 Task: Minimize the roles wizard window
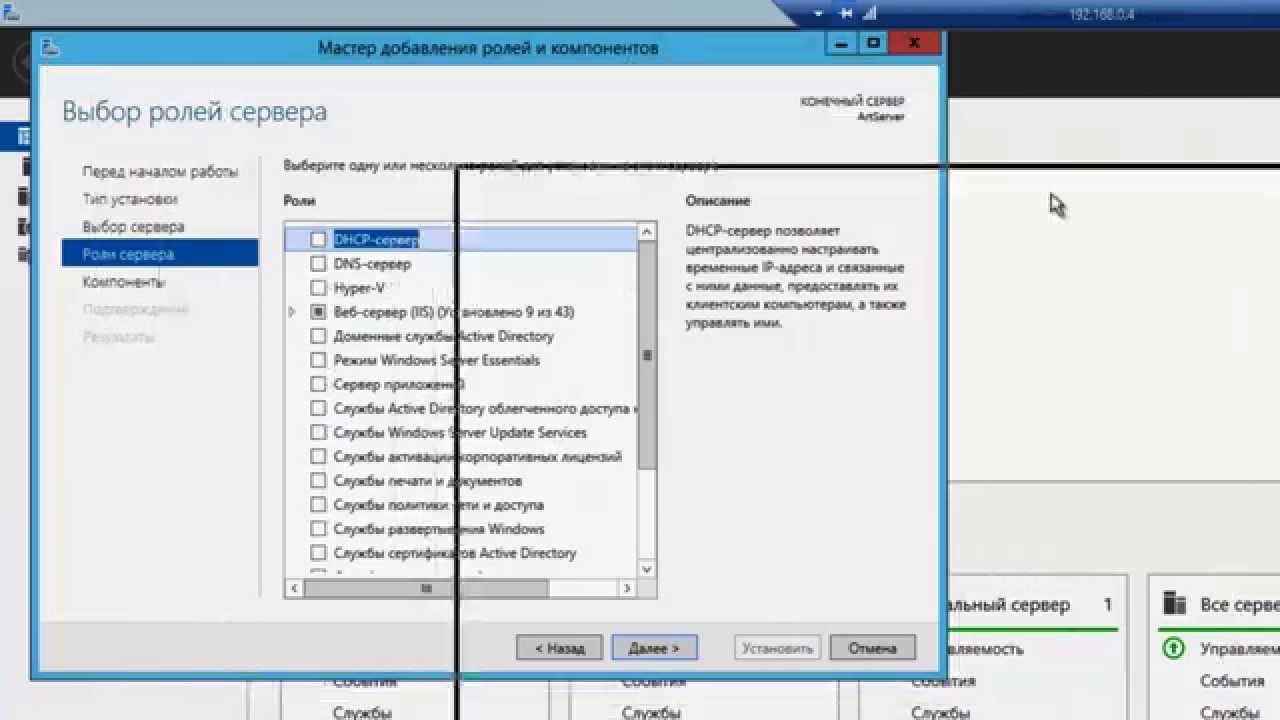[842, 44]
